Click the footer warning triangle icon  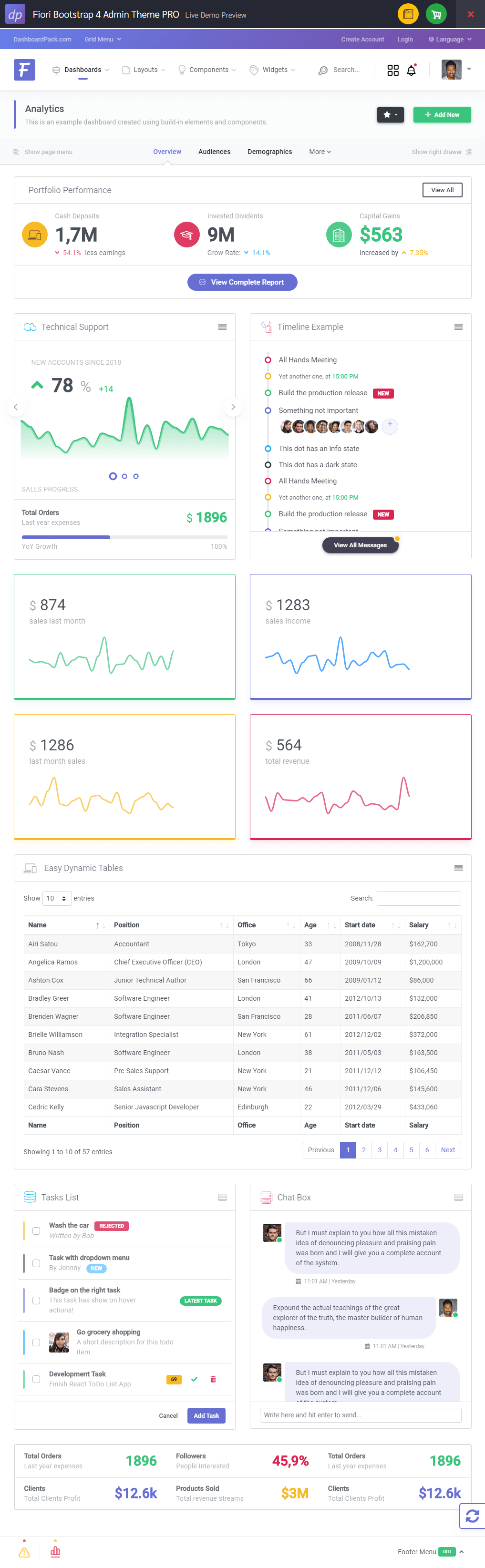(24, 1552)
